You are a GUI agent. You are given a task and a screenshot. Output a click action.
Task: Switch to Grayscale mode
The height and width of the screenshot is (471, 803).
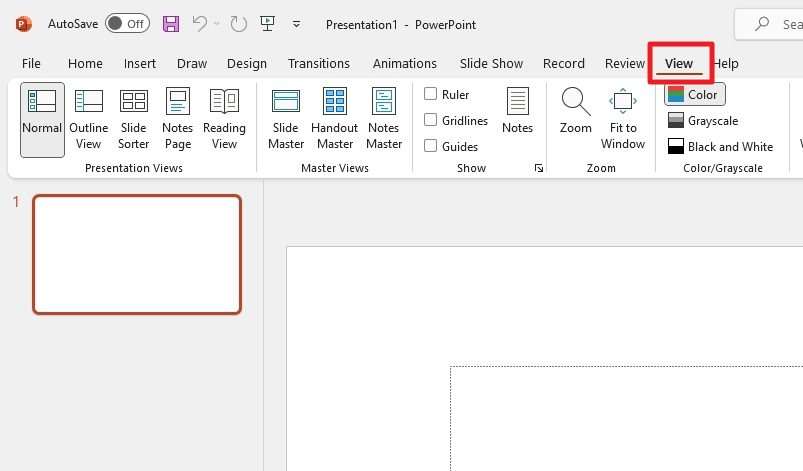(703, 121)
